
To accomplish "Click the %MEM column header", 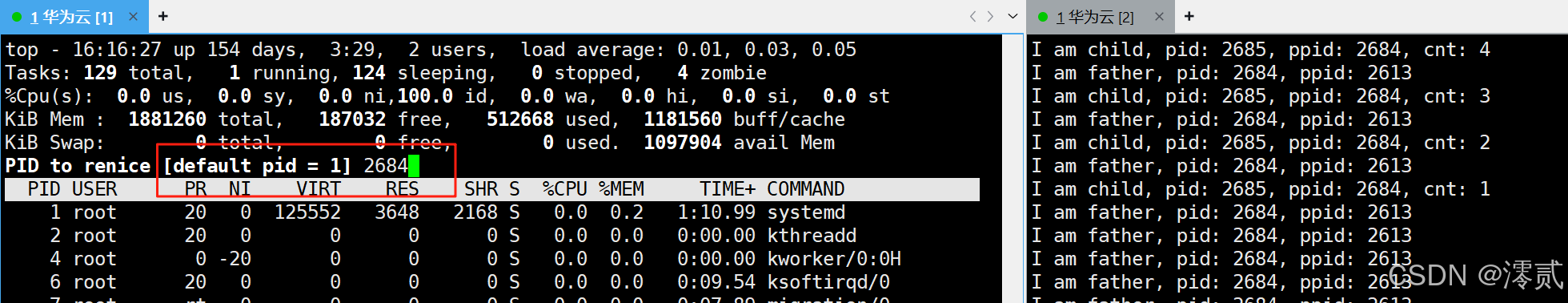I will pyautogui.click(x=621, y=189).
